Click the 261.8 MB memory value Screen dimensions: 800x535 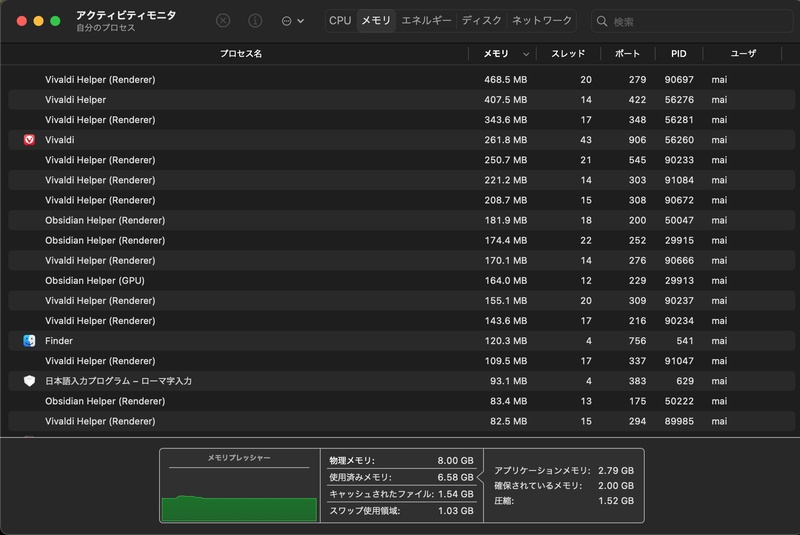click(x=506, y=140)
